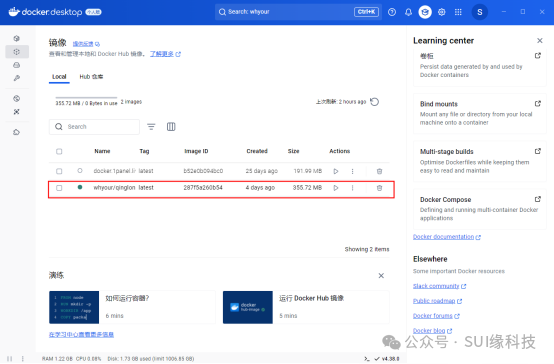Open the Docker Compose external link icon
Viewport: 554px width, 364px height.
[x=538, y=199]
